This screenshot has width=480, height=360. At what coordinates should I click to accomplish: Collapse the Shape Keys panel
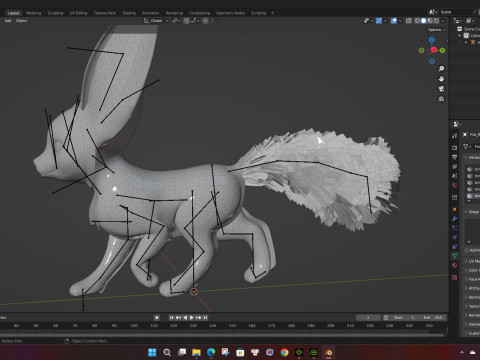(x=466, y=212)
